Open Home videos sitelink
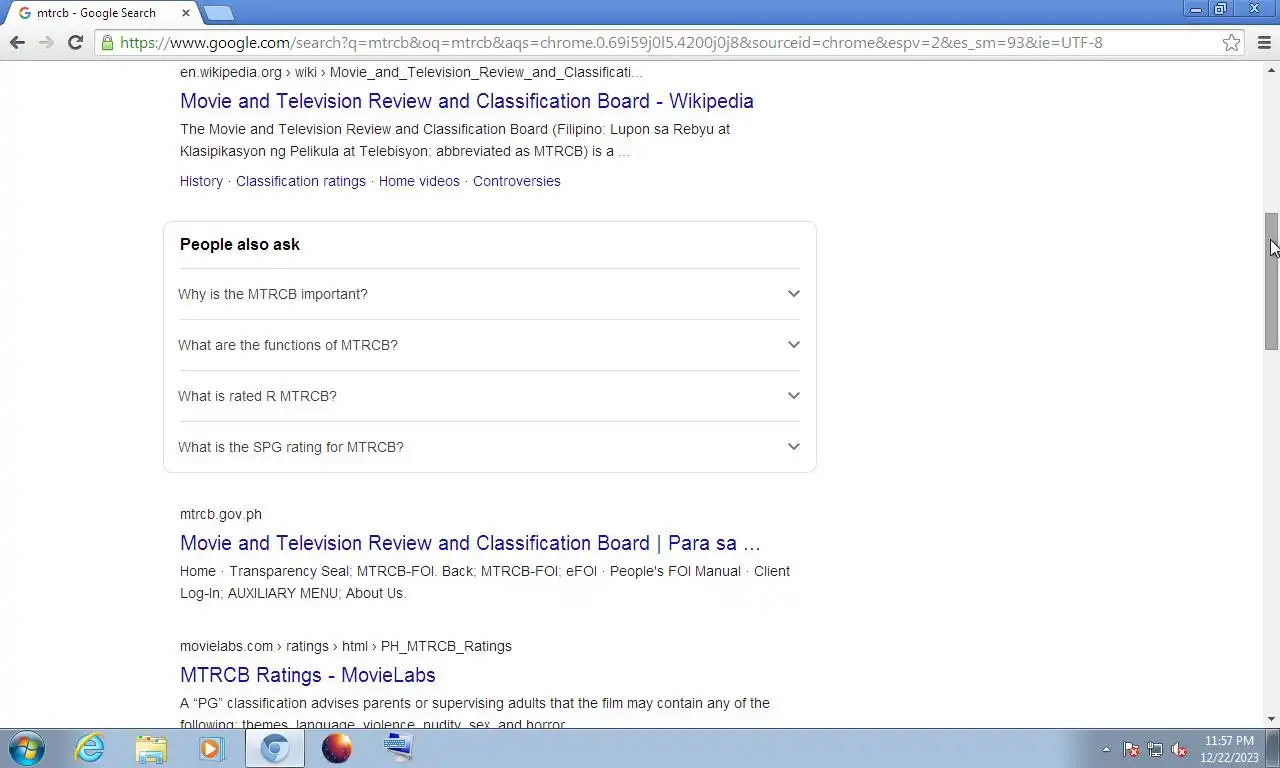Screen dimensions: 1280x768 pyautogui.click(x=419, y=181)
